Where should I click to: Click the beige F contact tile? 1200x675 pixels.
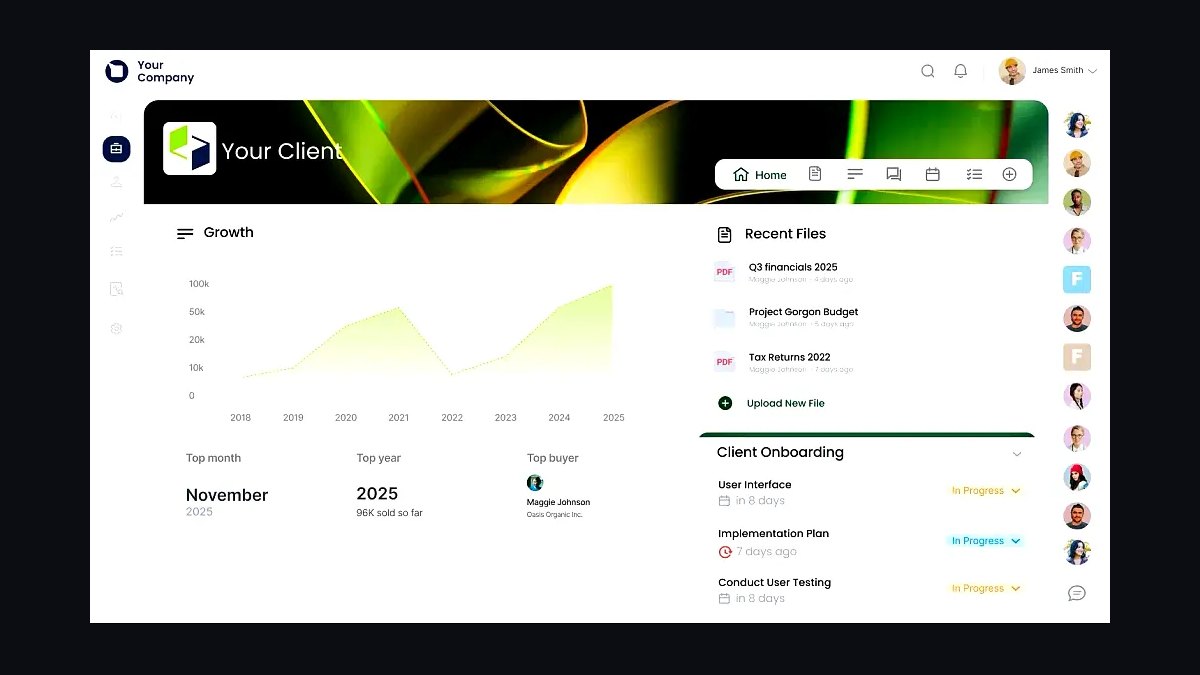(x=1077, y=357)
